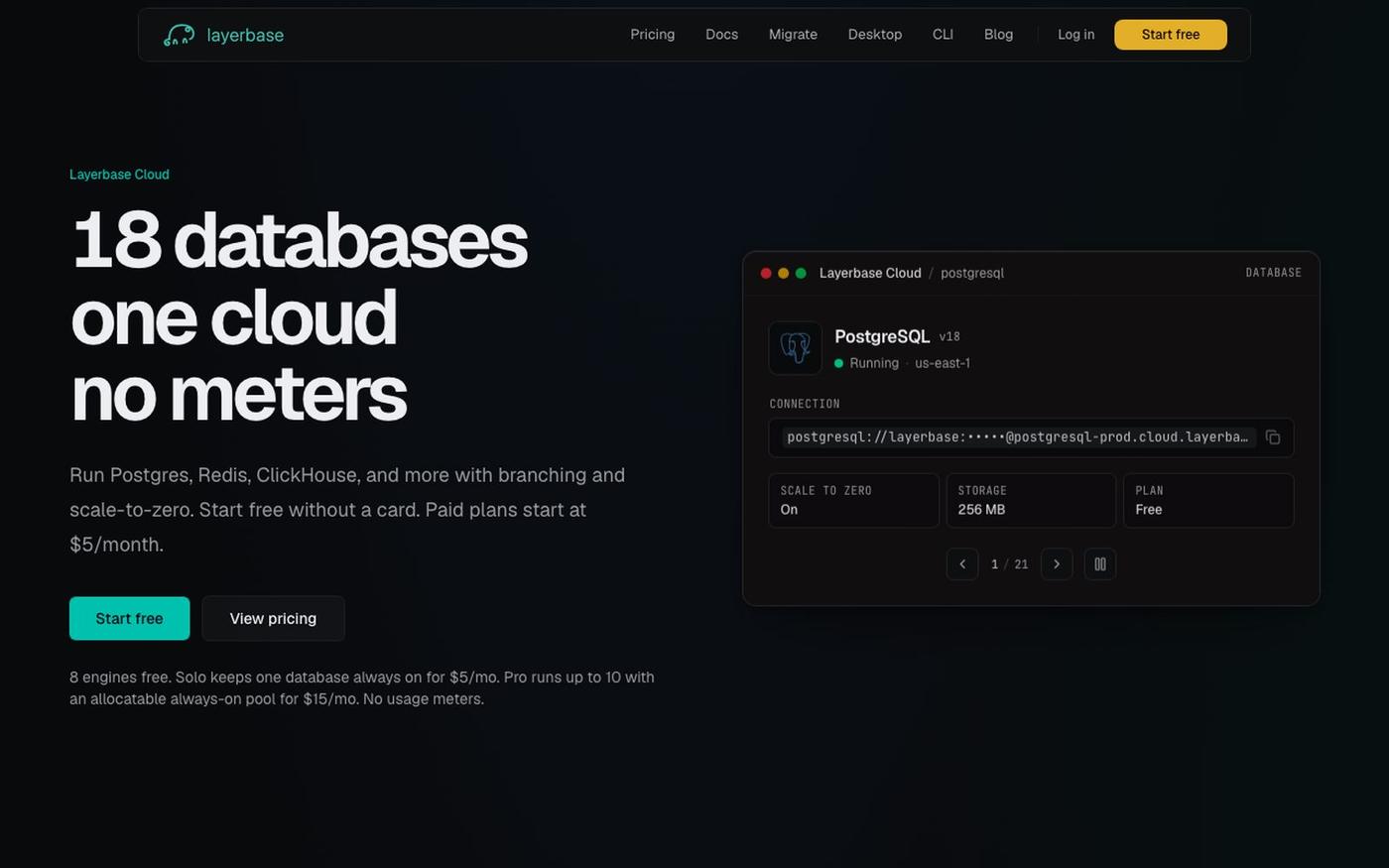Open the Desktop nav link

click(x=875, y=35)
